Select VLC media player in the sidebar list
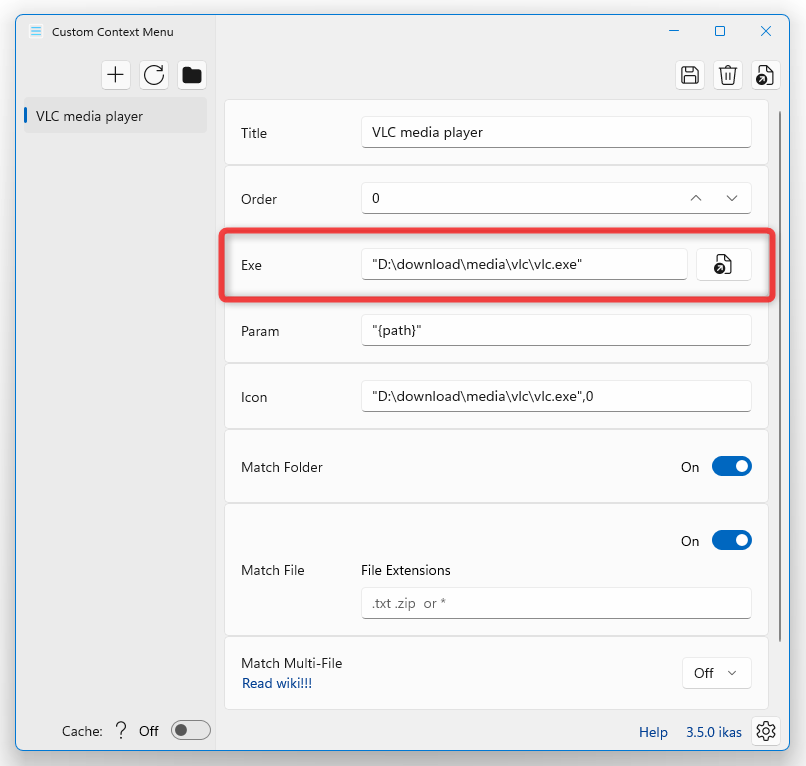 115,116
